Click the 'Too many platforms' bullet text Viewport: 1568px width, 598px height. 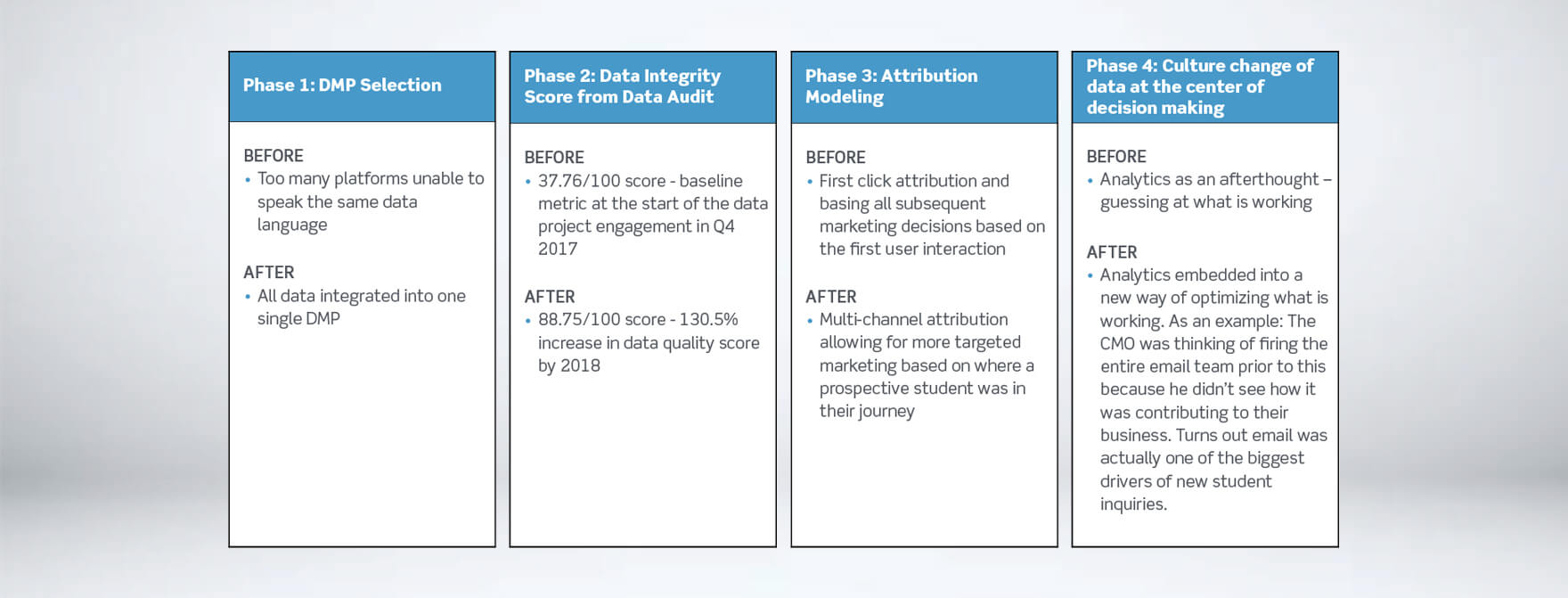pos(371,201)
